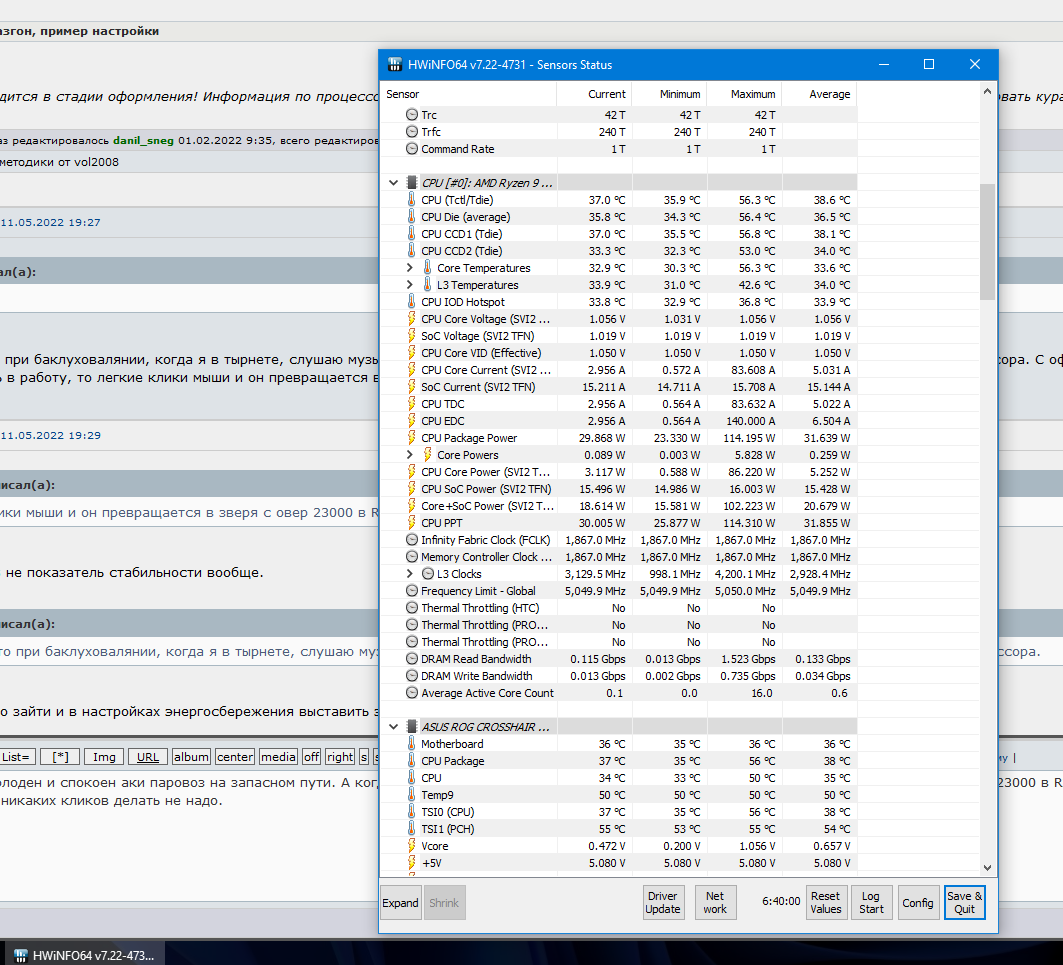Open post timestamp 11.05.2022 19:27 link
The width and height of the screenshot is (1063, 965).
50,222
